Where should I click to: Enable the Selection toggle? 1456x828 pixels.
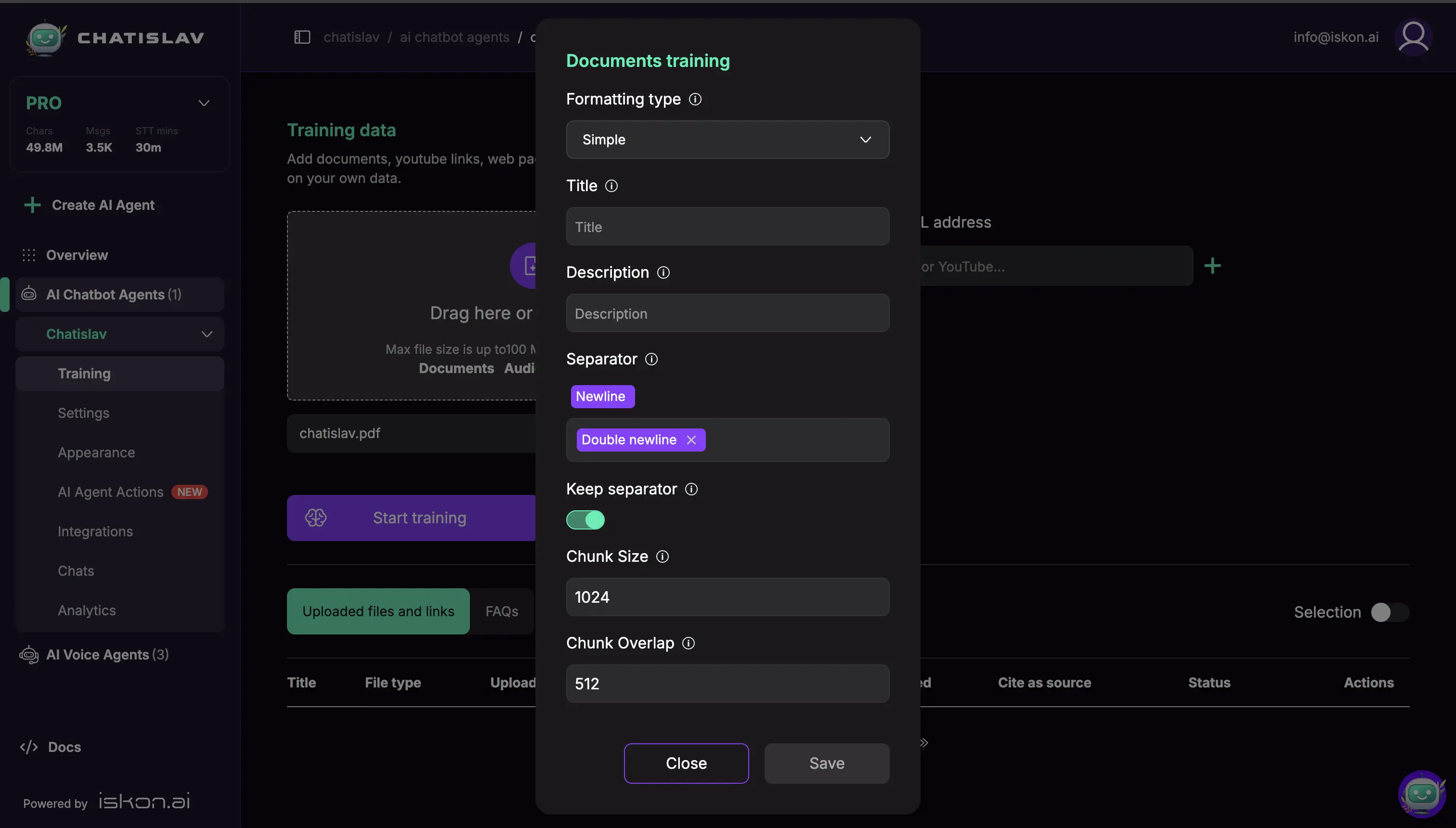tap(1390, 612)
